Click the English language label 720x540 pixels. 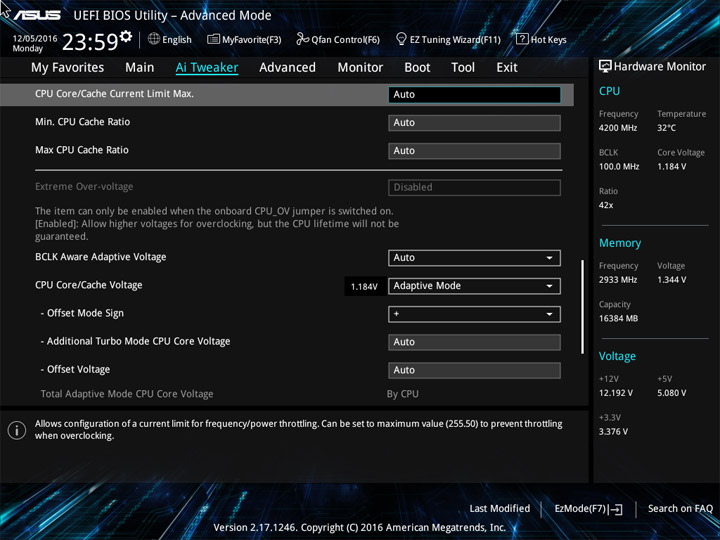[177, 39]
